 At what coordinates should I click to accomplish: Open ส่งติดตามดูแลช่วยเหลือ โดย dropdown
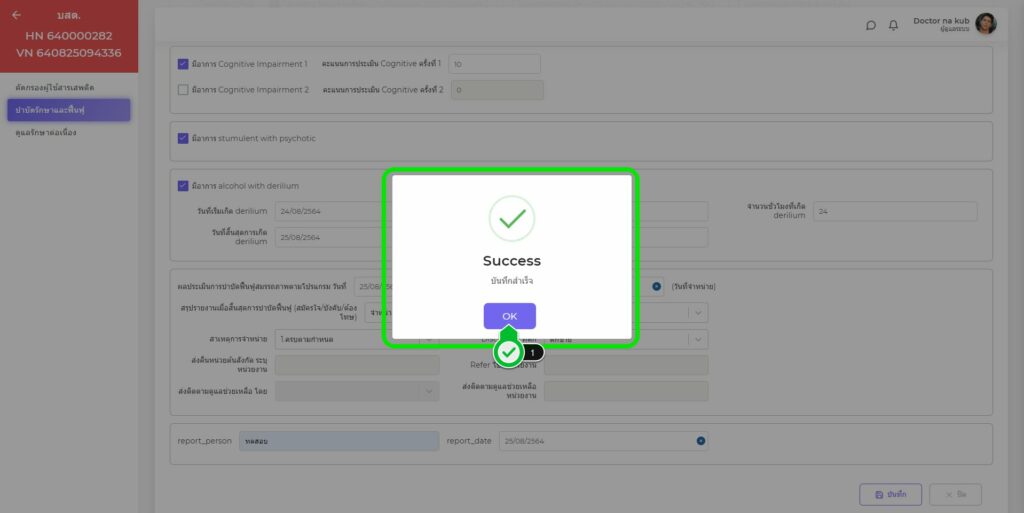tap(357, 391)
